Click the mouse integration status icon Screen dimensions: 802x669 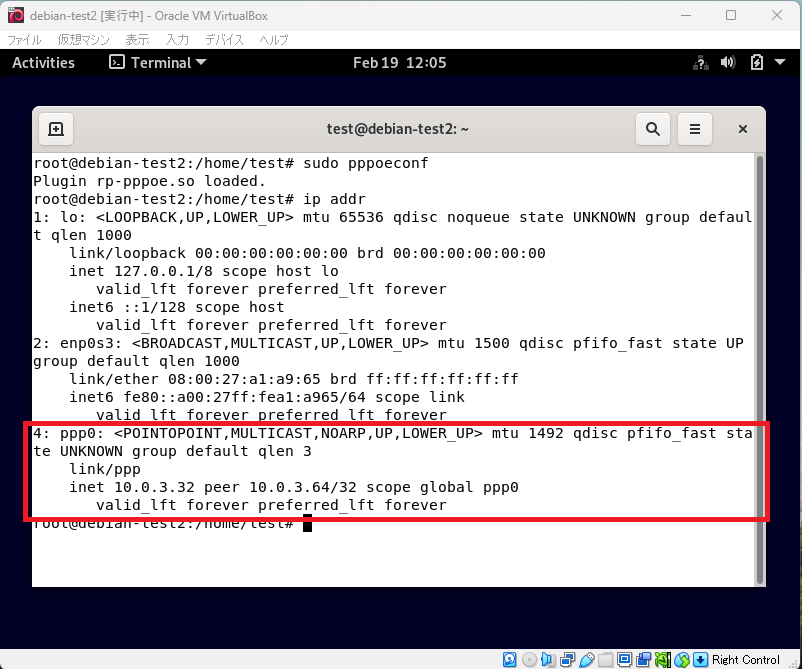tap(682, 660)
